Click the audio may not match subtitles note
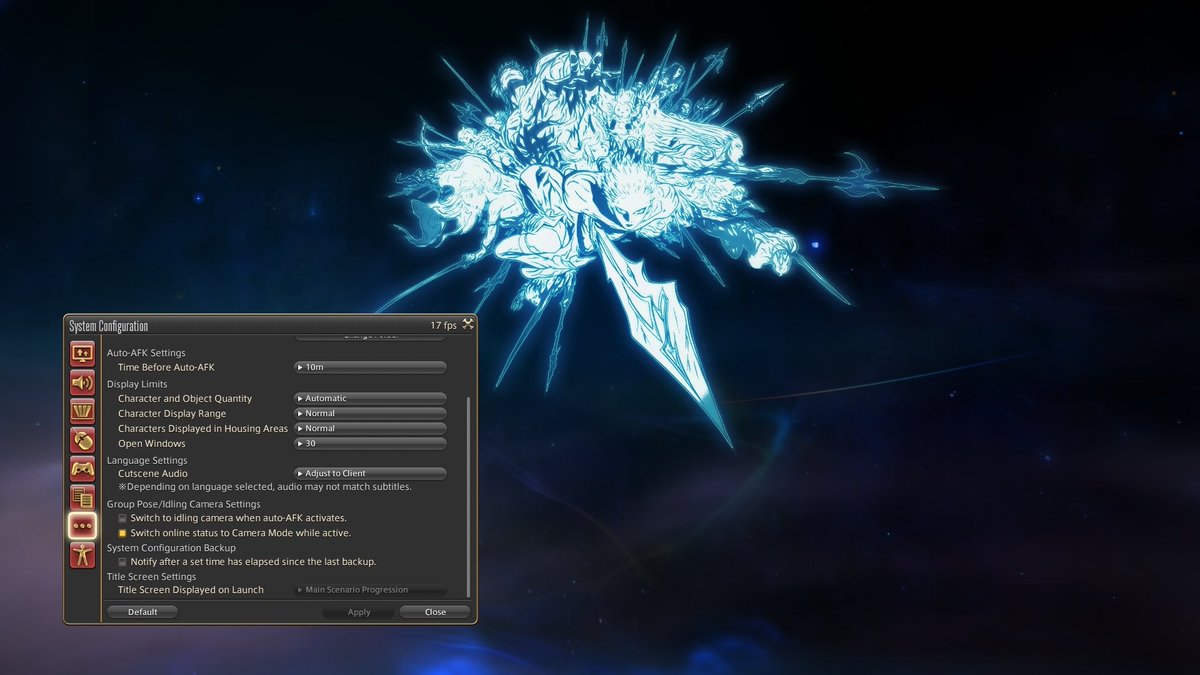The height and width of the screenshot is (675, 1200). 265,486
